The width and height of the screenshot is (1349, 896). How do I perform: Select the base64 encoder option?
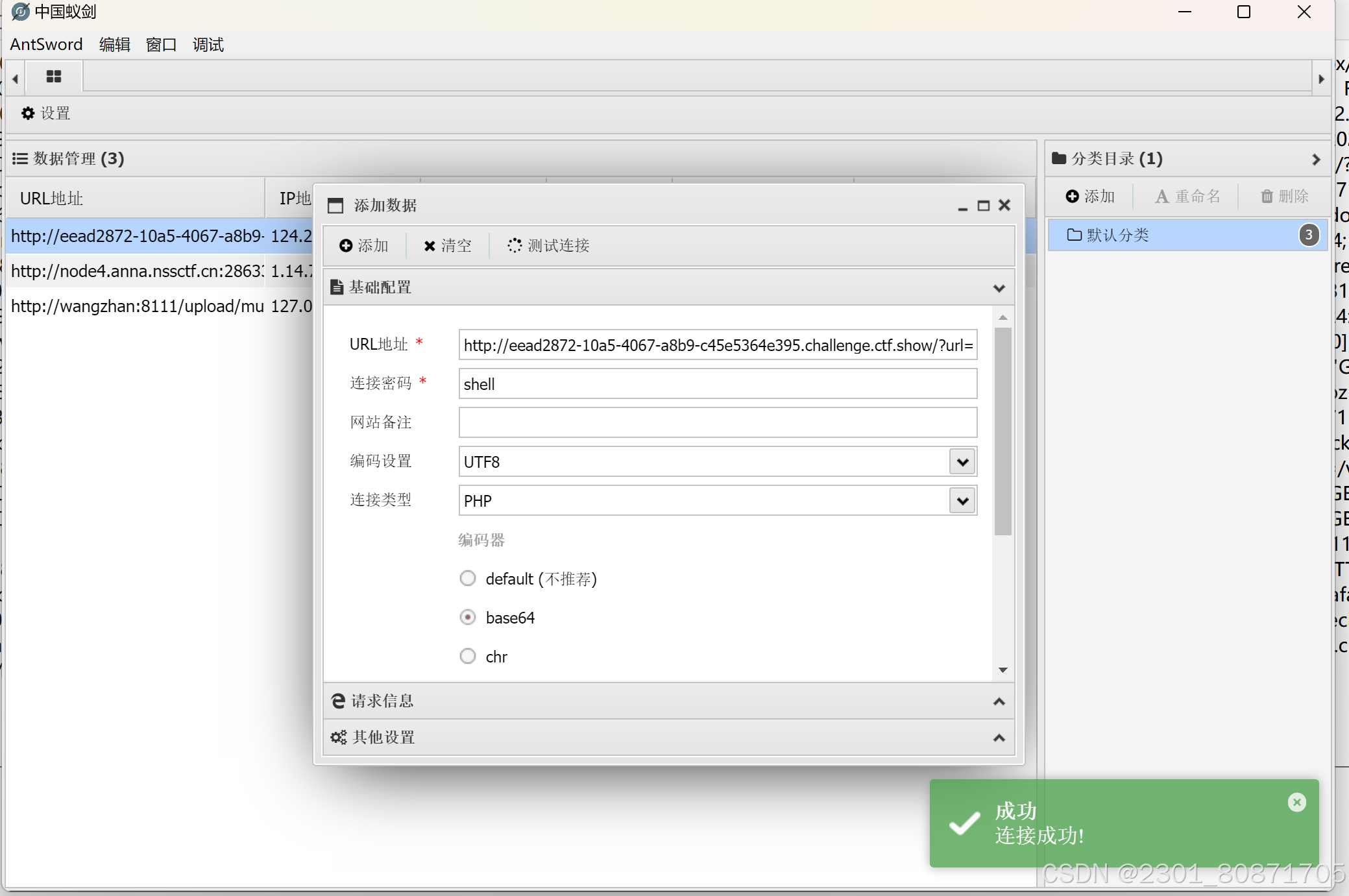(x=468, y=617)
